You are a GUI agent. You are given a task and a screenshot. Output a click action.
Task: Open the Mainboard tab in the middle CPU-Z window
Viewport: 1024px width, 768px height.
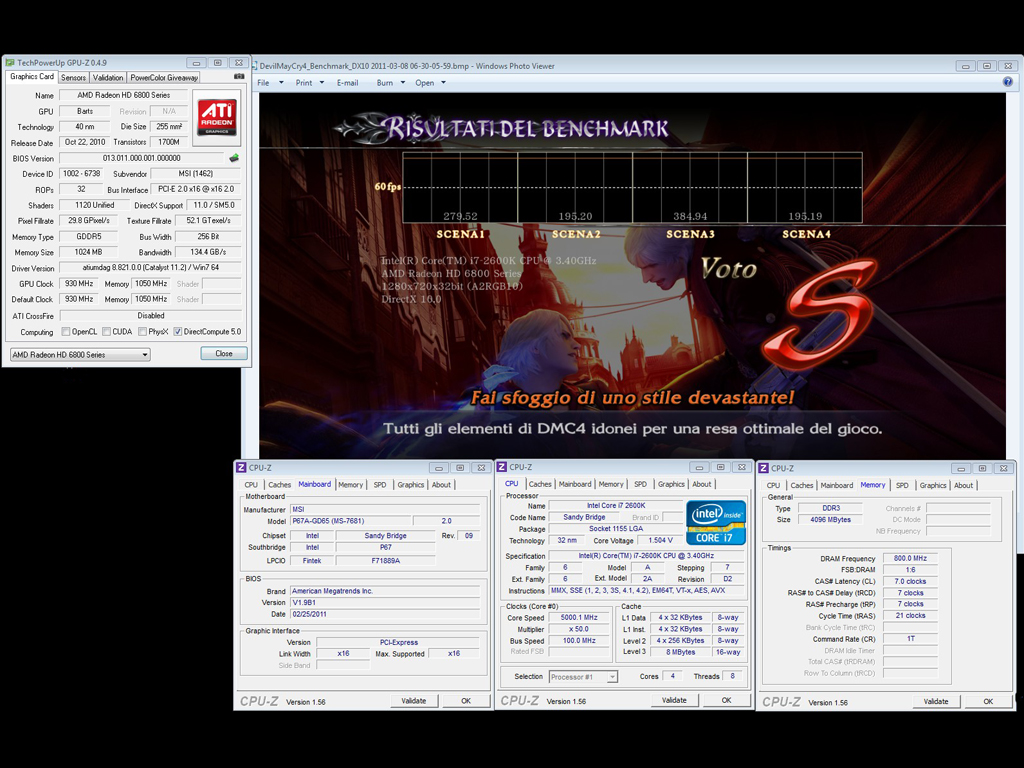tap(575, 484)
